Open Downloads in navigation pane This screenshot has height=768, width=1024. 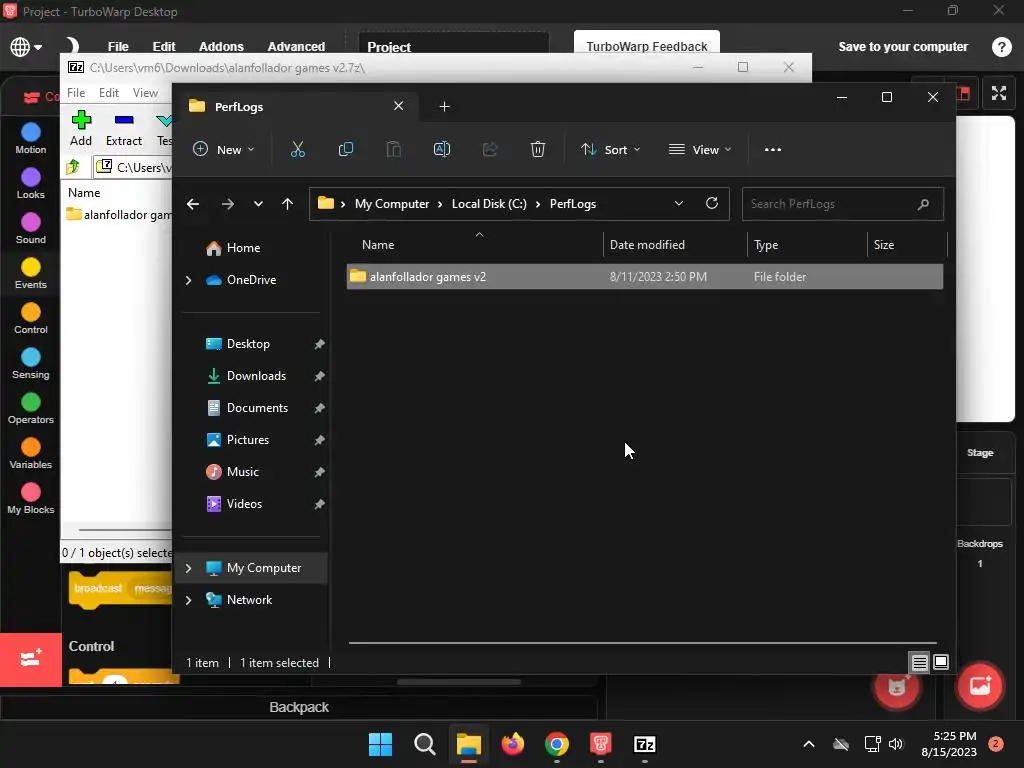point(256,376)
